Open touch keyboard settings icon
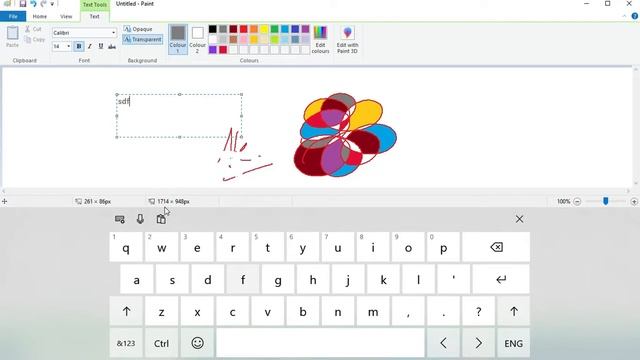 (x=120, y=219)
